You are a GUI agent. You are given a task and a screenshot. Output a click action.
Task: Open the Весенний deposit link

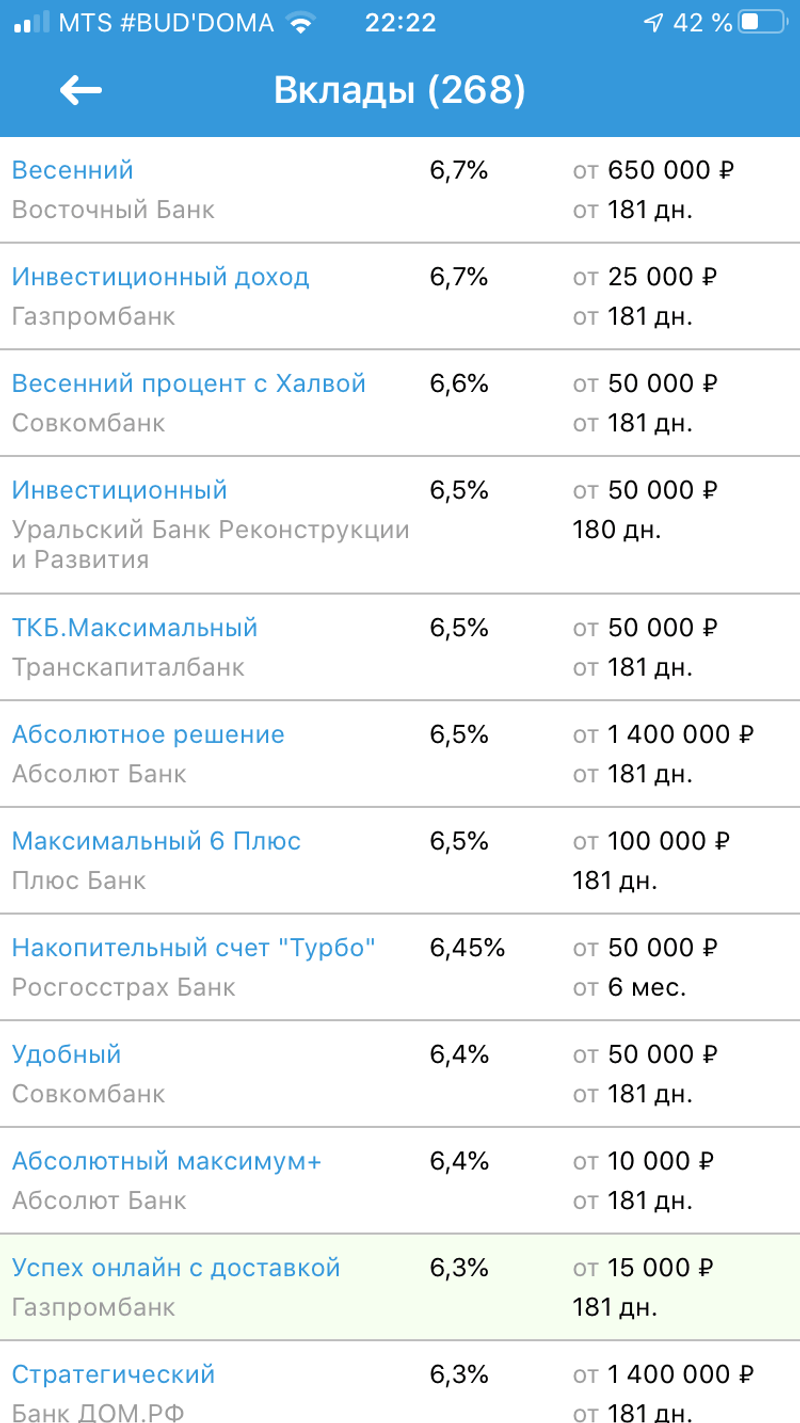coord(72,170)
